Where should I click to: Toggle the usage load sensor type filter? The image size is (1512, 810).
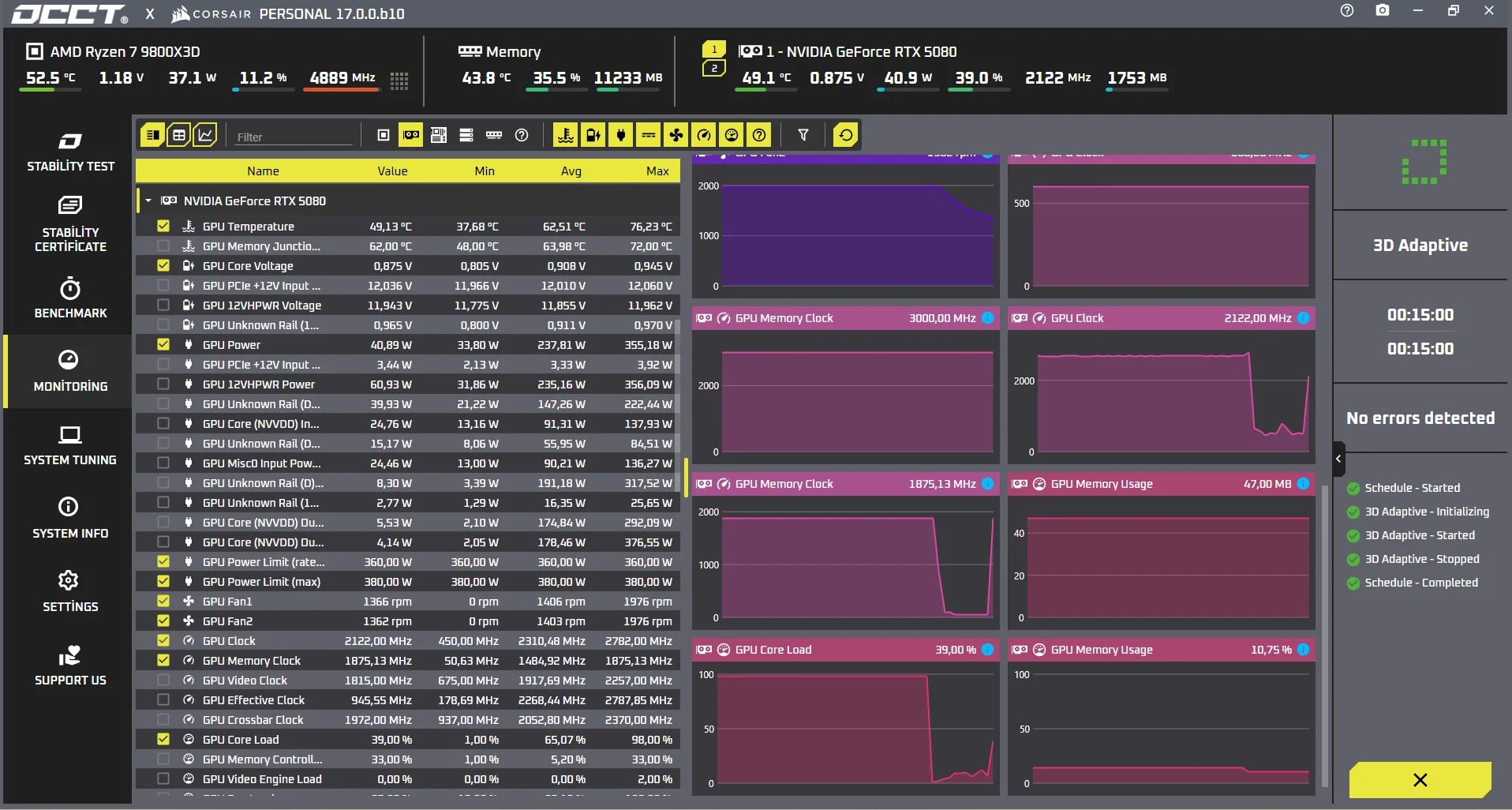coord(732,135)
